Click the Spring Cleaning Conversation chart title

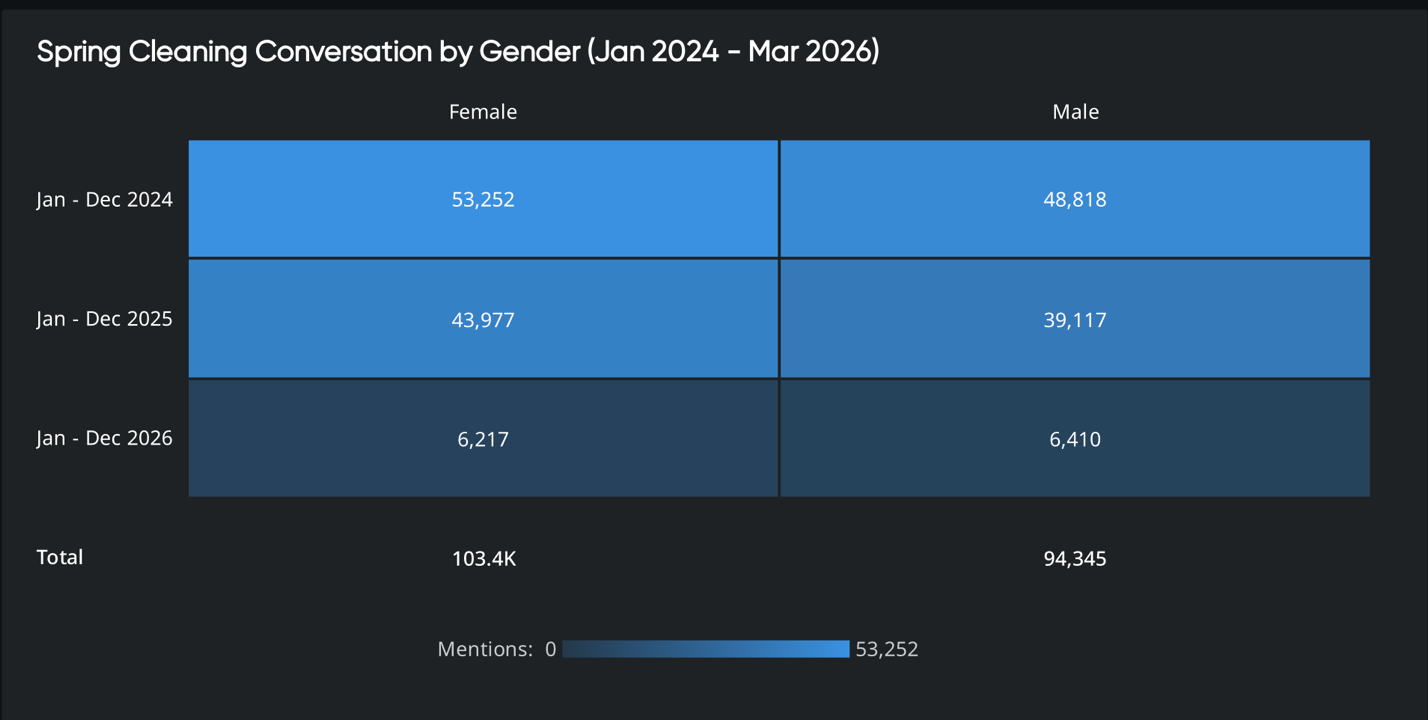(x=458, y=52)
